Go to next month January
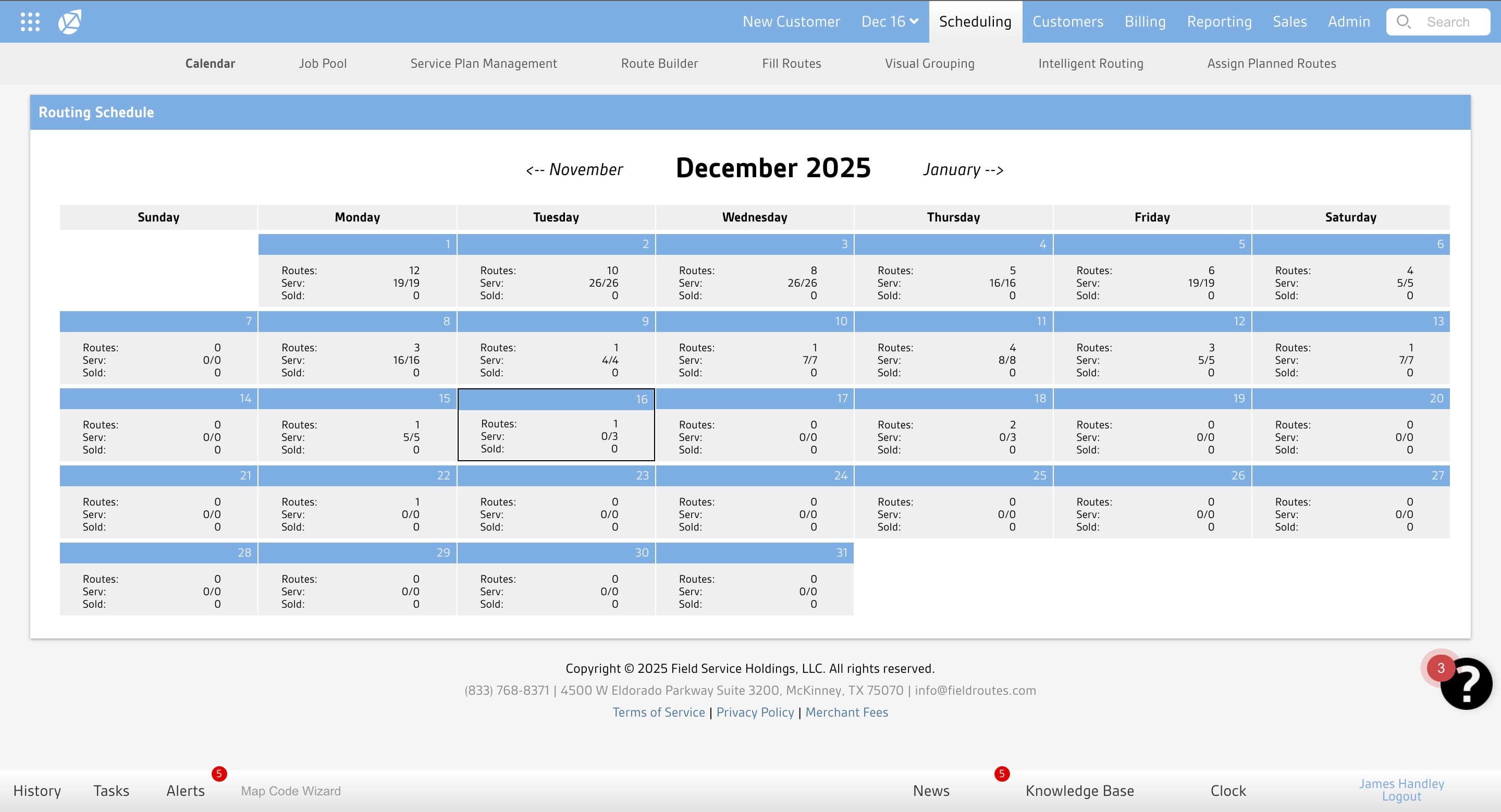 point(963,169)
